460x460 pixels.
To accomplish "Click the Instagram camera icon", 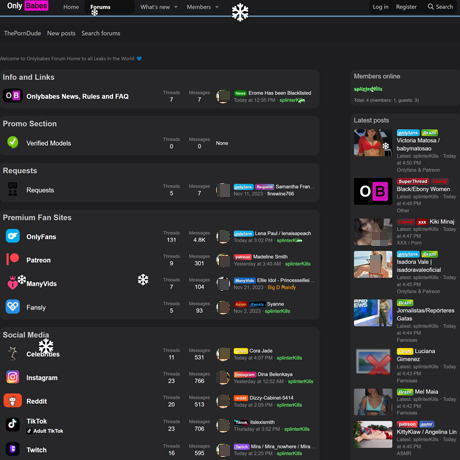I will [x=13, y=377].
